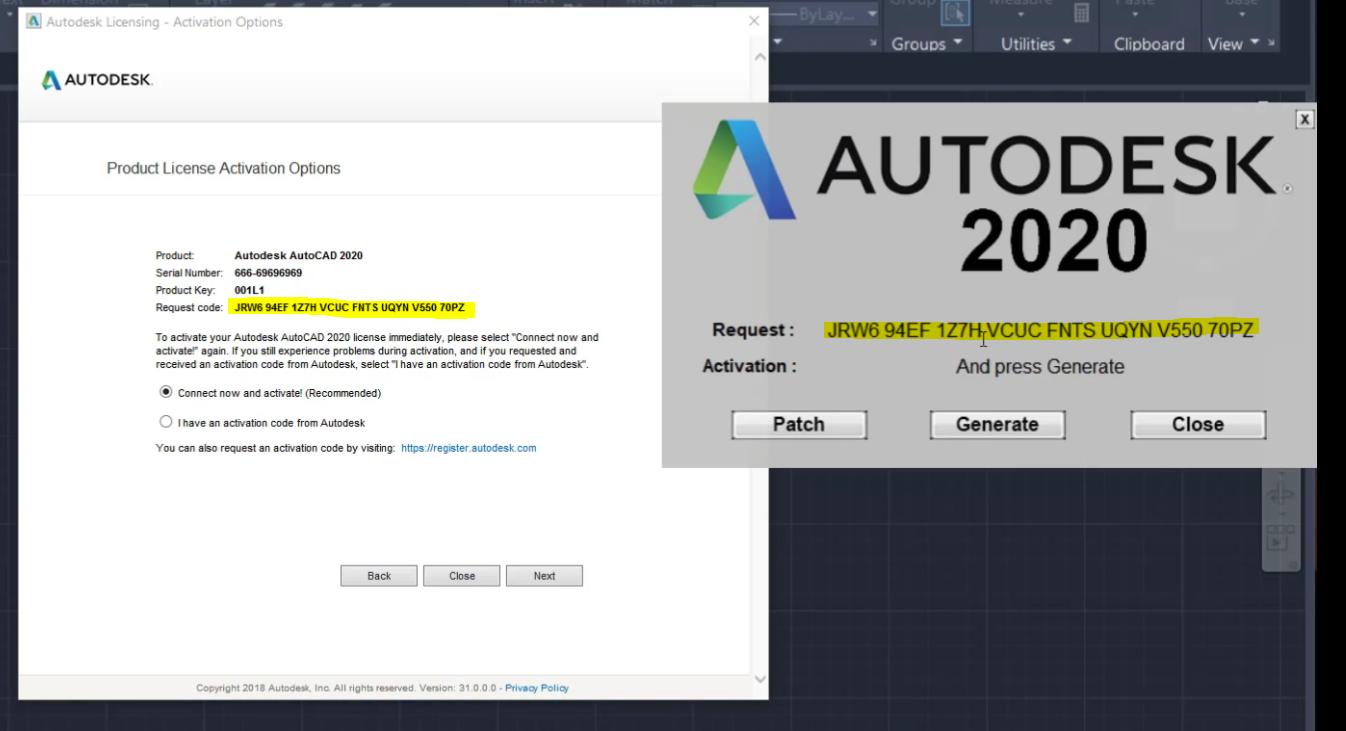Click the Activation field 'And press Generate'
Screen dimensions: 1346x731
click(1040, 367)
